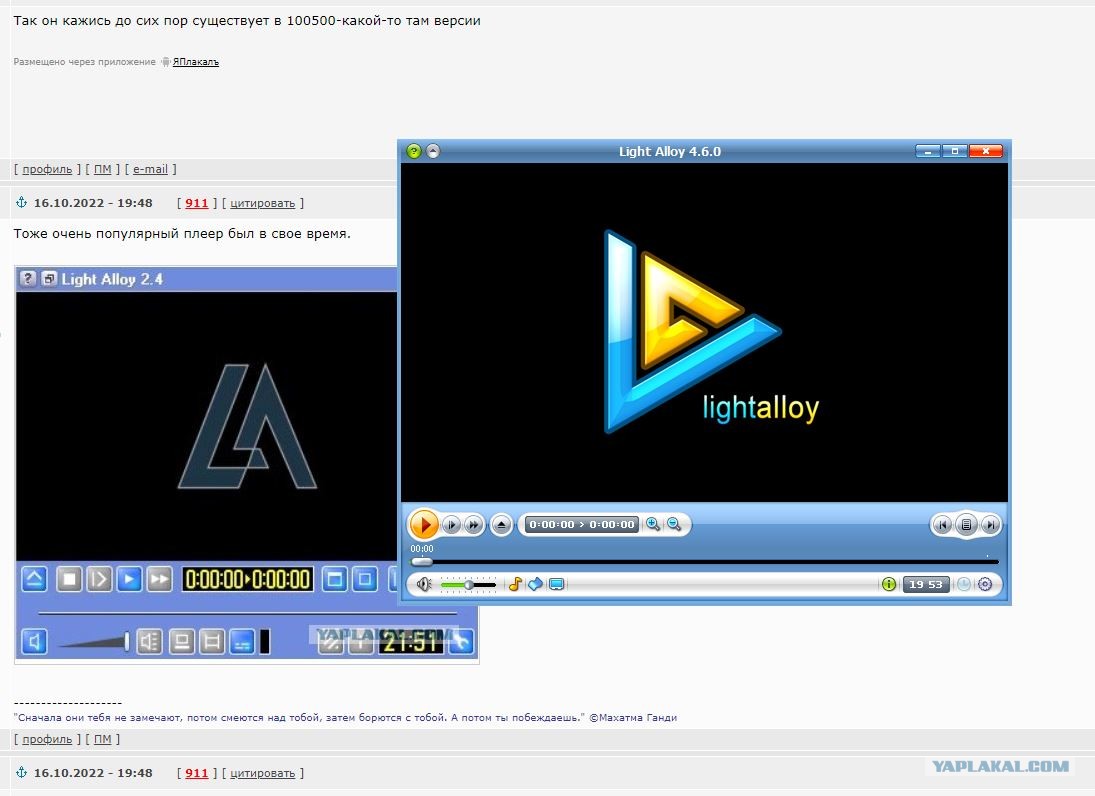Click the scheduler clock icon in Light Alloy 4.6.0

click(x=964, y=584)
